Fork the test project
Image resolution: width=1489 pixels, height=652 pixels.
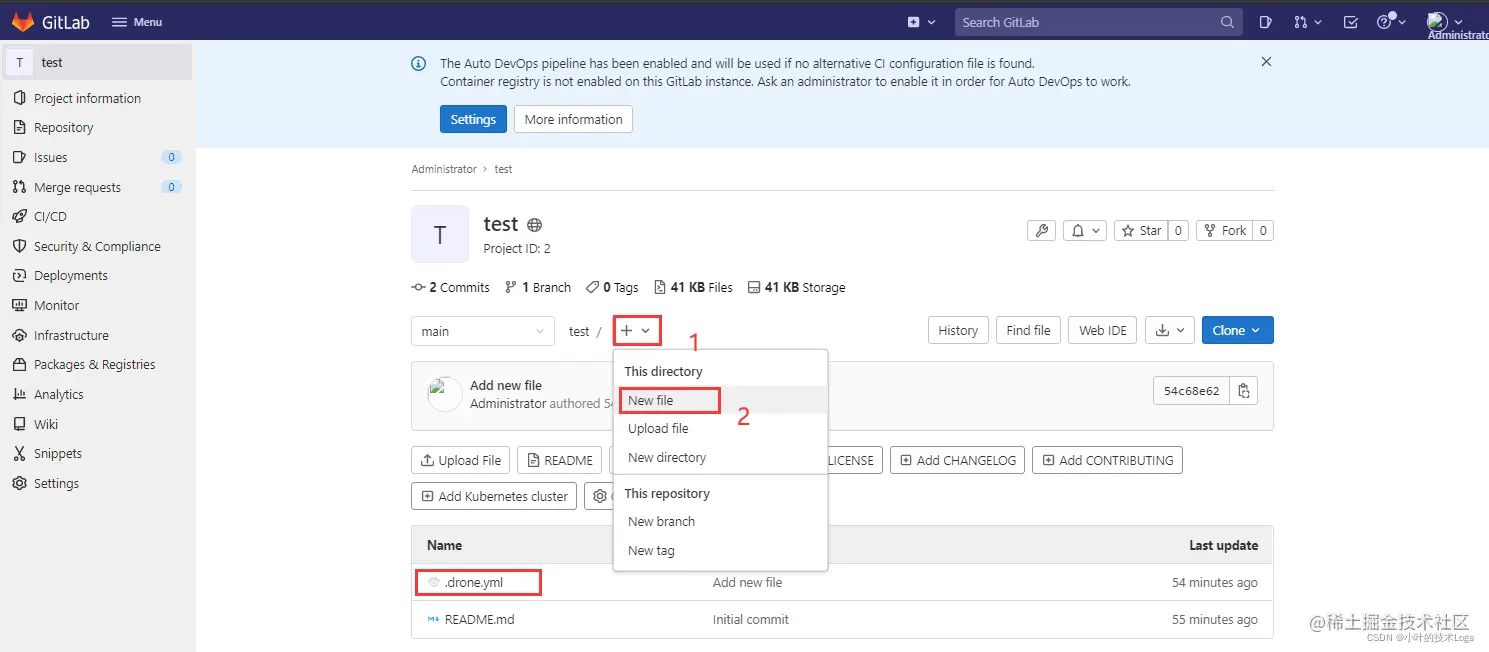tap(1224, 230)
